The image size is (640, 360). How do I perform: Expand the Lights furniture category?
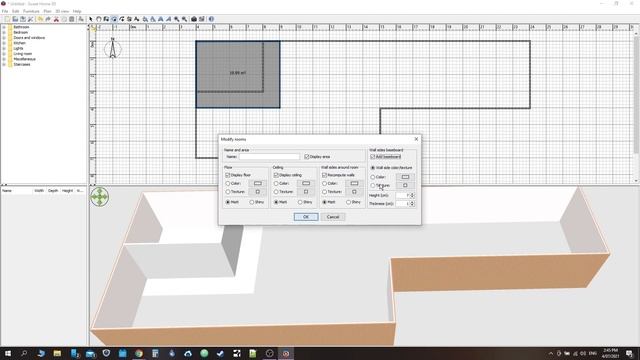click(4, 48)
